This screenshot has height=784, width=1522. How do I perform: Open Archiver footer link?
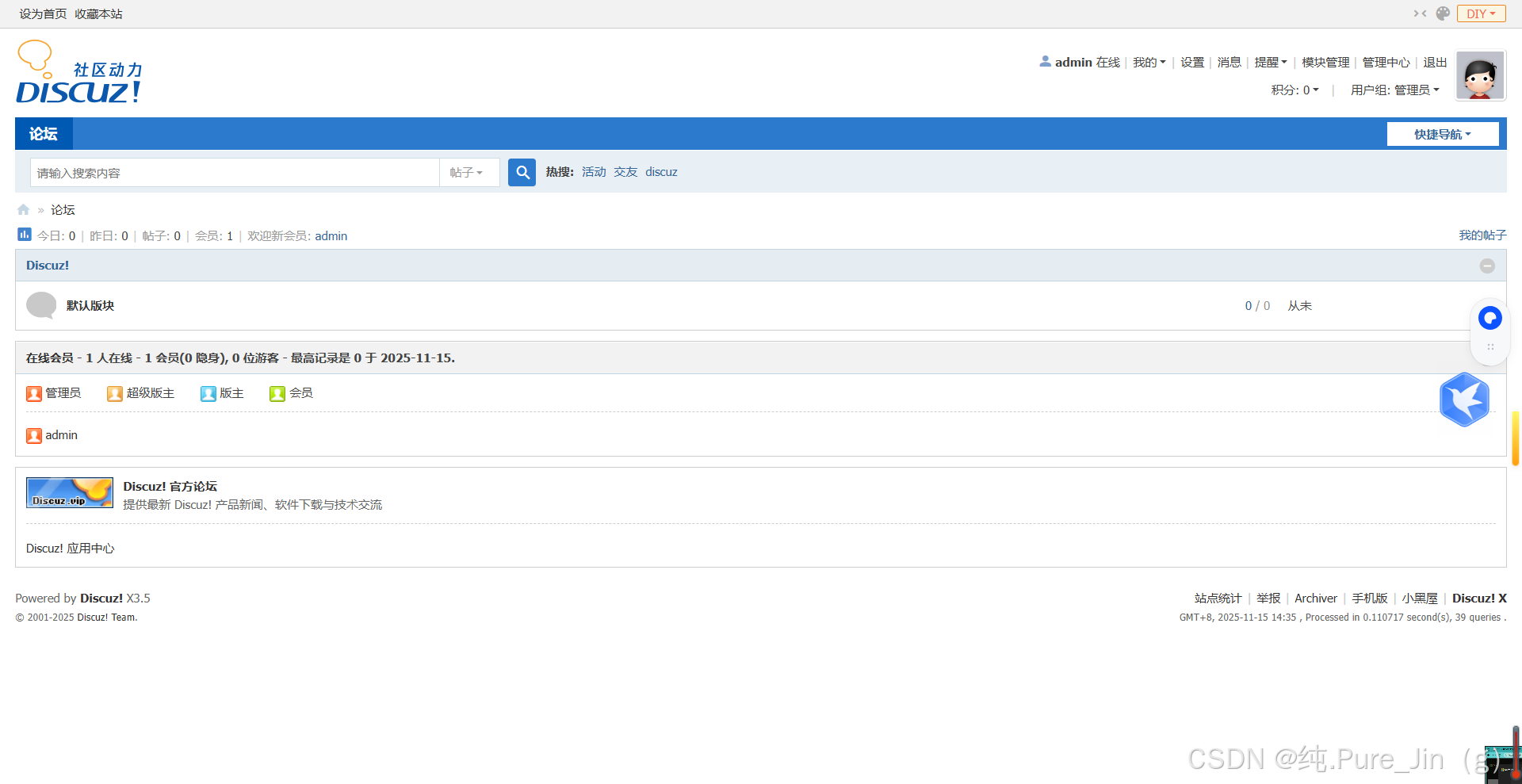1316,599
